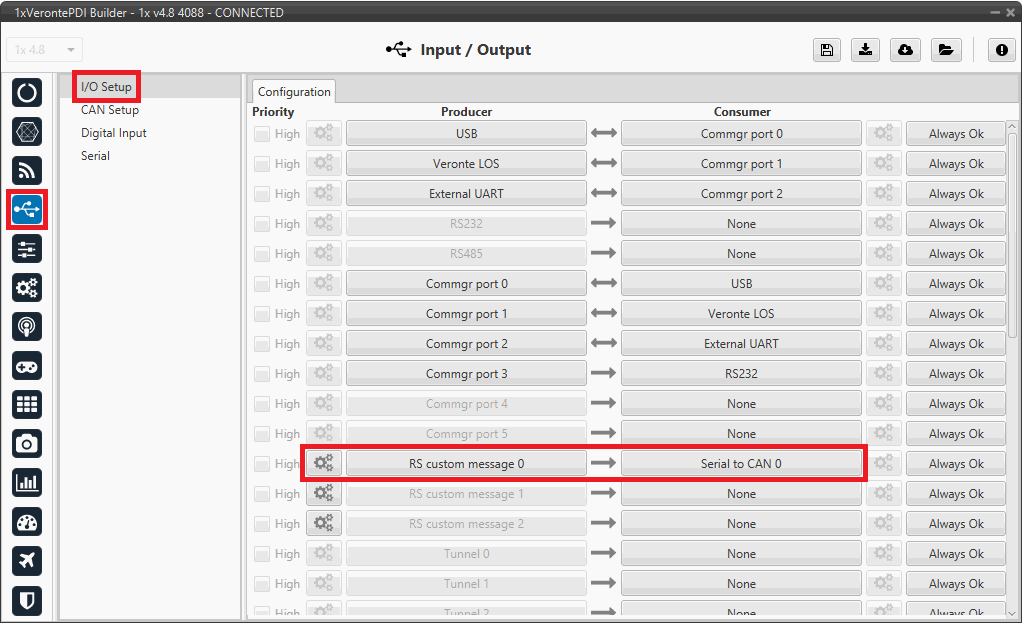The height and width of the screenshot is (623, 1022).
Task: Open RS232 consumer selector for Commgr port 3
Action: [x=741, y=374]
